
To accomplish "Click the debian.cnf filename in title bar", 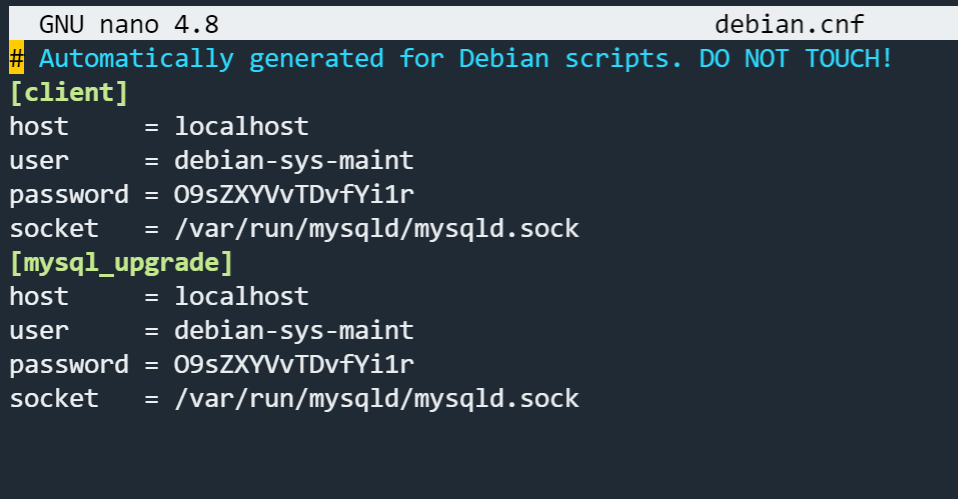I will click(x=790, y=25).
